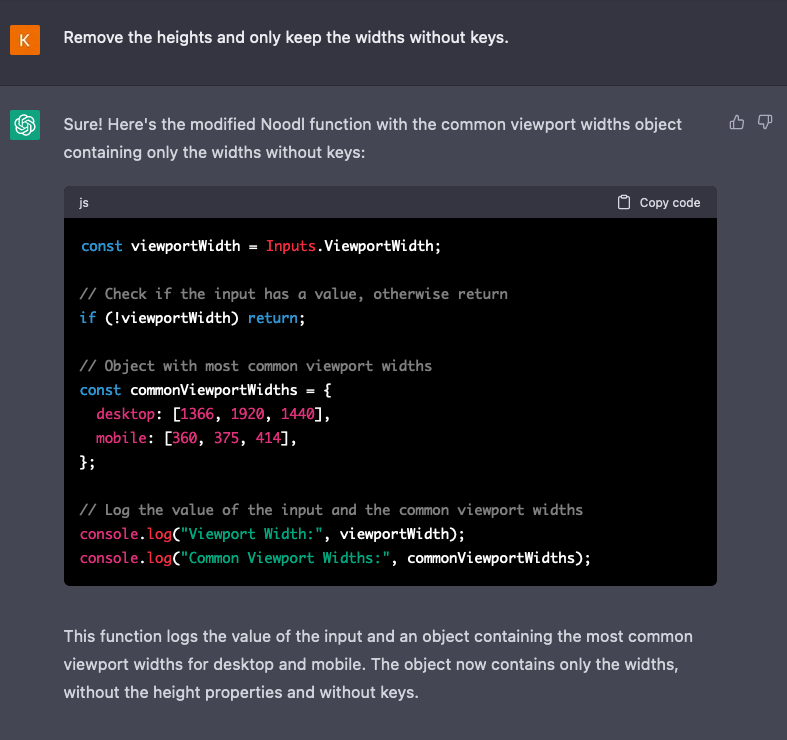Click the thumbs down icon on the response
Image resolution: width=787 pixels, height=740 pixels.
coord(765,122)
